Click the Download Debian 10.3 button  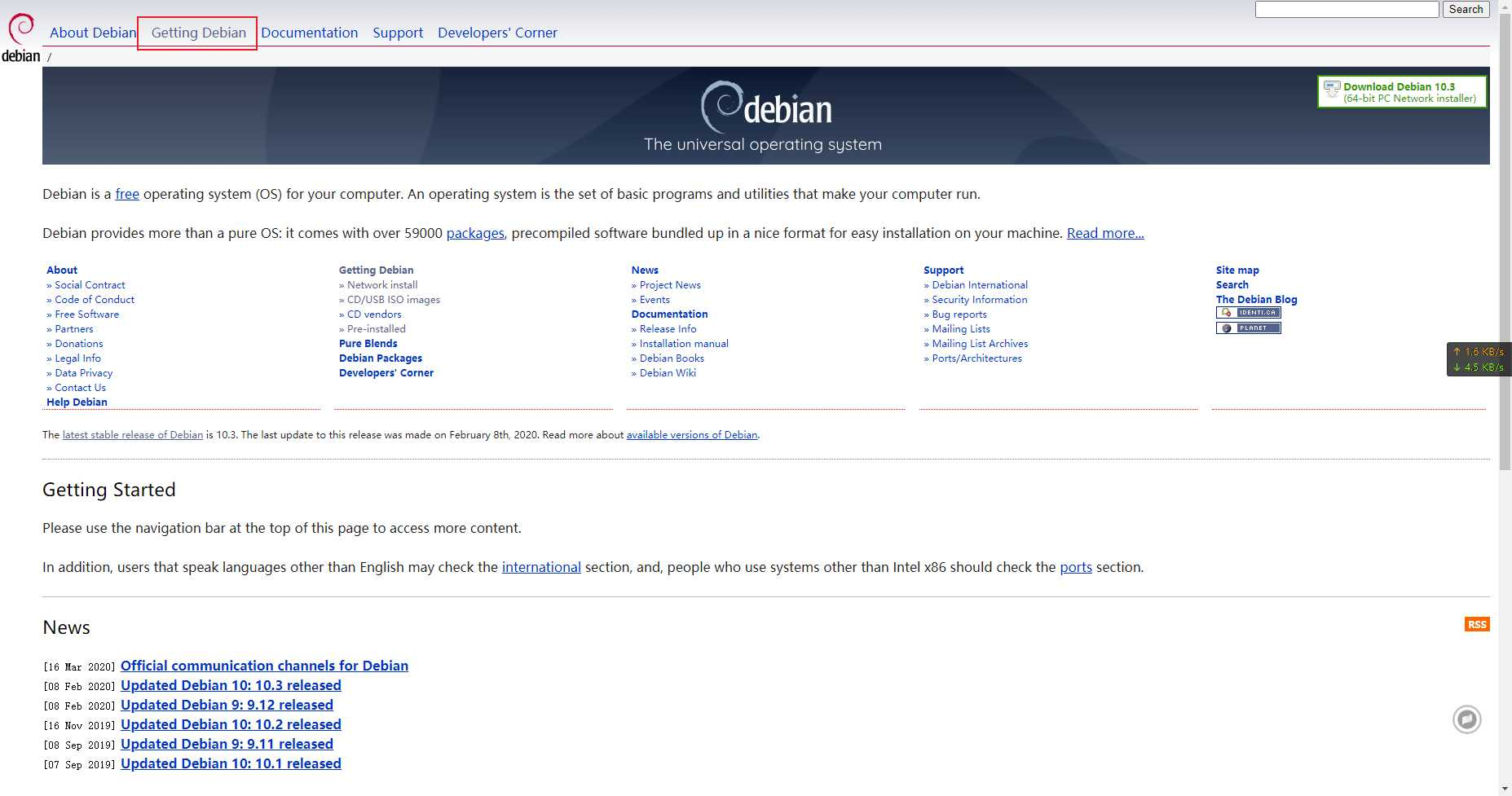1402,92
